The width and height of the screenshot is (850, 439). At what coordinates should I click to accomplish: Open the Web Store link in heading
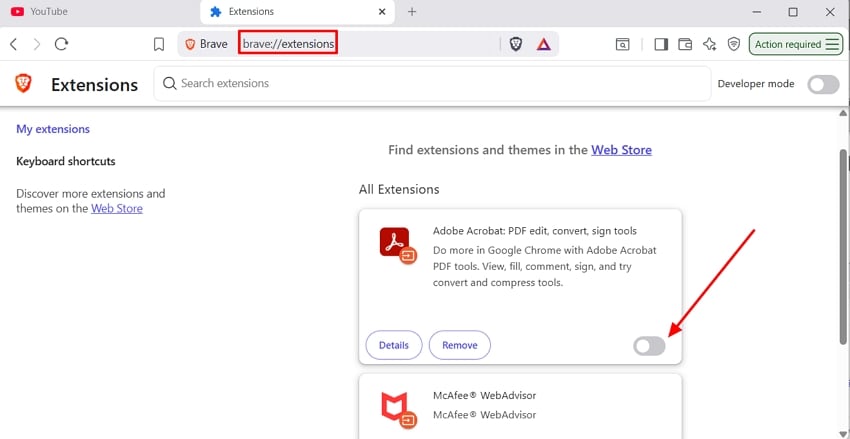coord(621,150)
